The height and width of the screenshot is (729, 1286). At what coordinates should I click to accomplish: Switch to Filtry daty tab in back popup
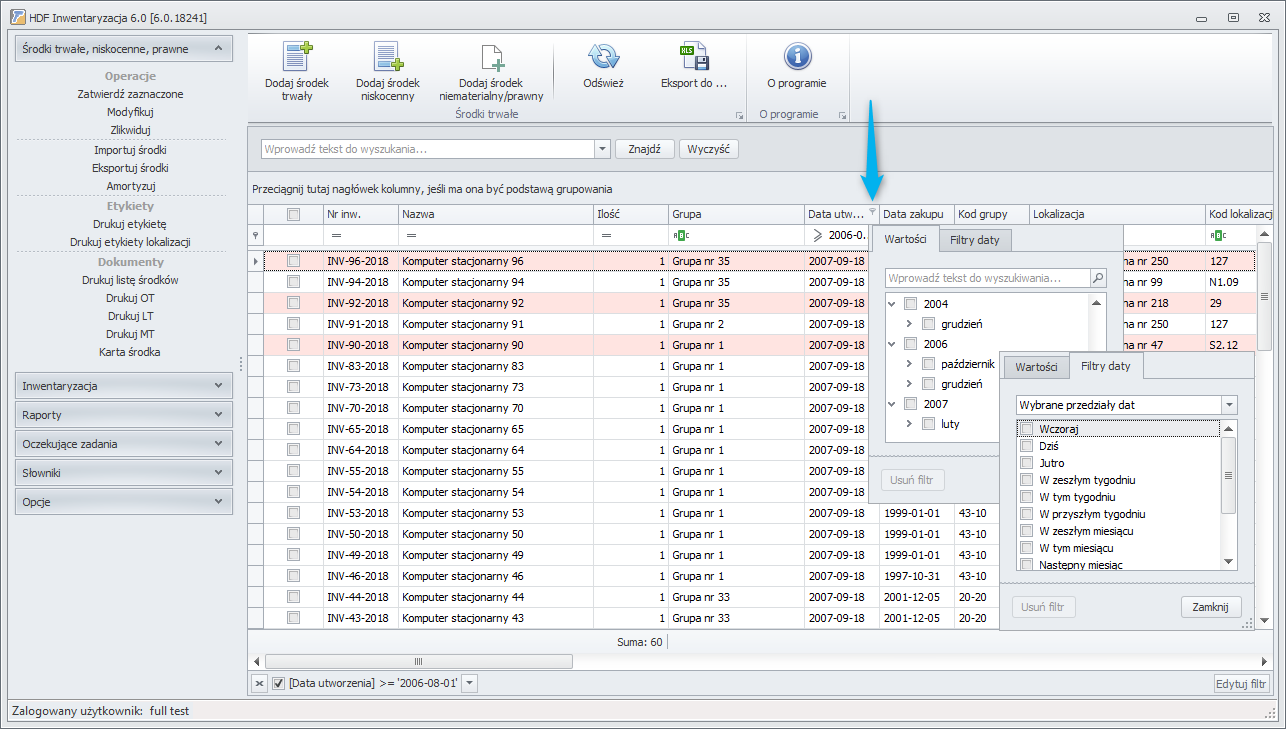click(975, 240)
